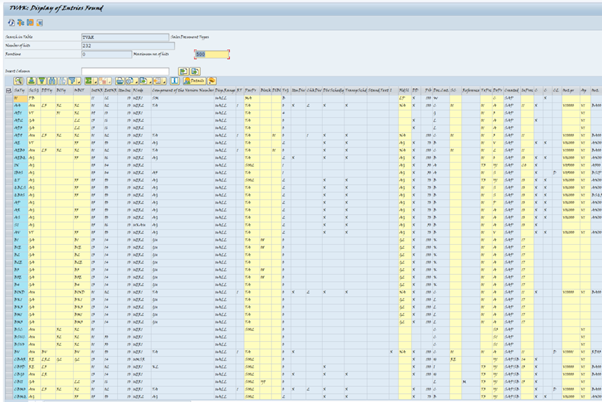Screen dimensions: 602x402
Task: Click the find-next icon right of Search Column field
Action: [194, 71]
